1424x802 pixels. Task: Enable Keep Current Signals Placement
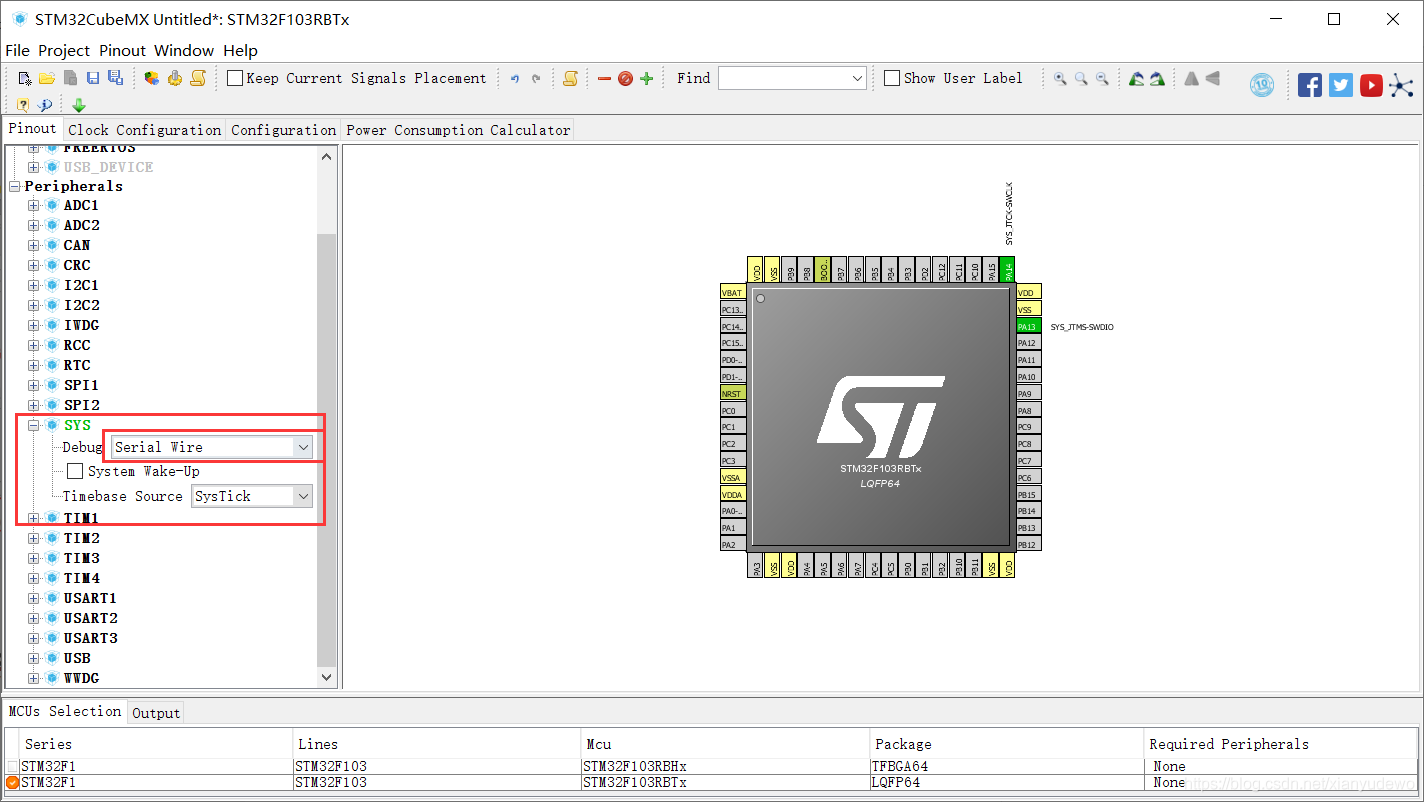(x=234, y=77)
